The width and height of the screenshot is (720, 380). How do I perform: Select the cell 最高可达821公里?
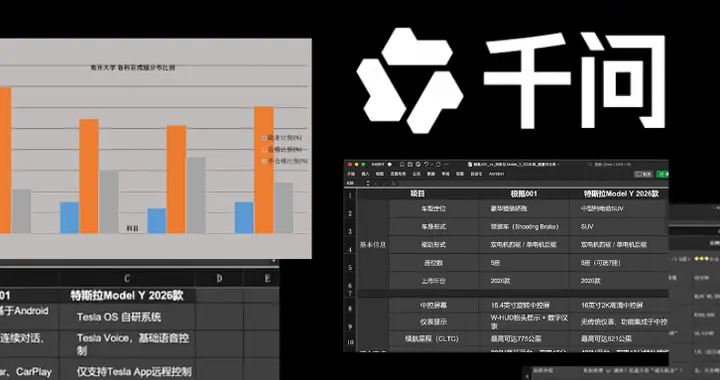pos(619,339)
